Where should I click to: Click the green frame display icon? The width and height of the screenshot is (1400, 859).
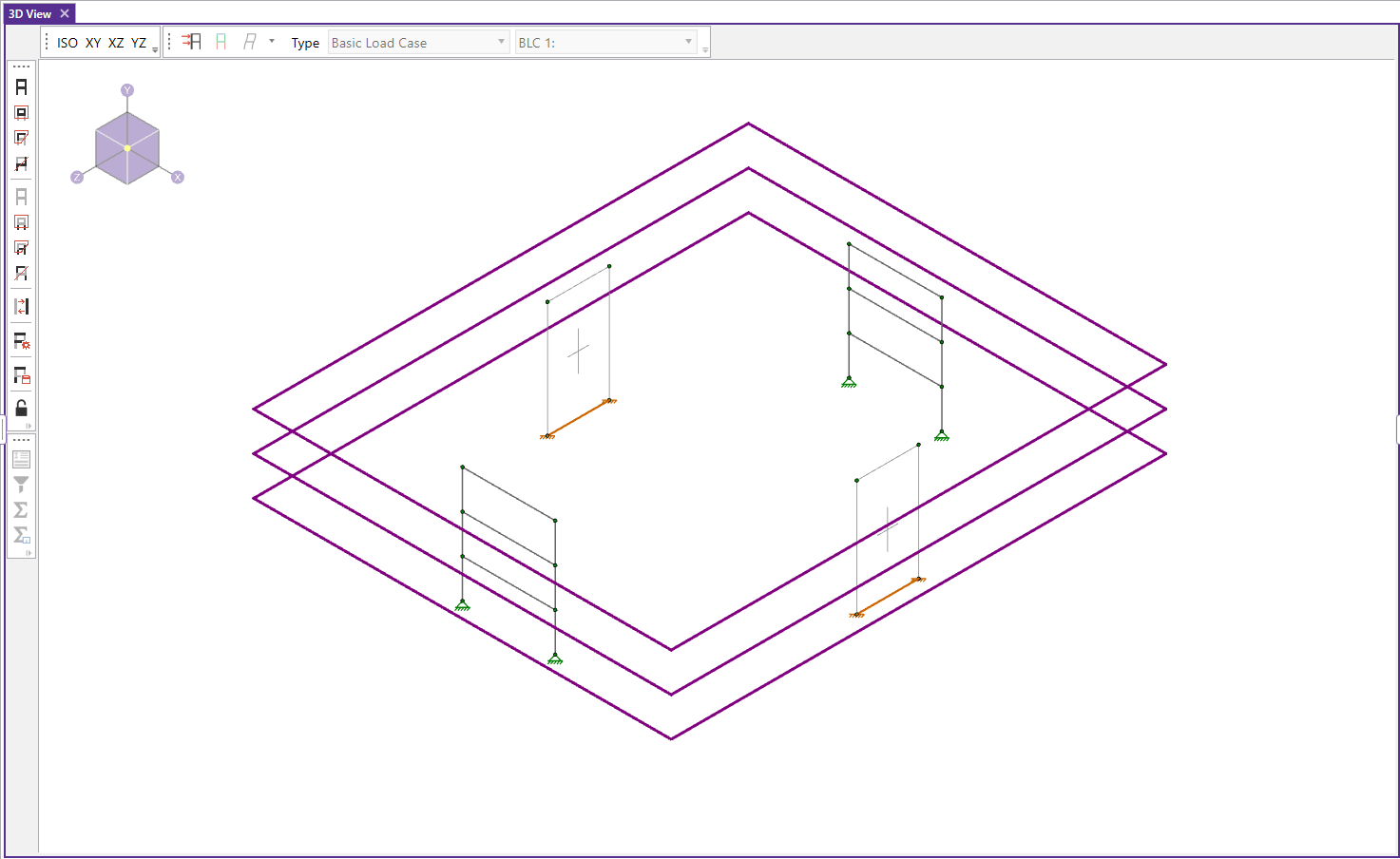coord(221,43)
